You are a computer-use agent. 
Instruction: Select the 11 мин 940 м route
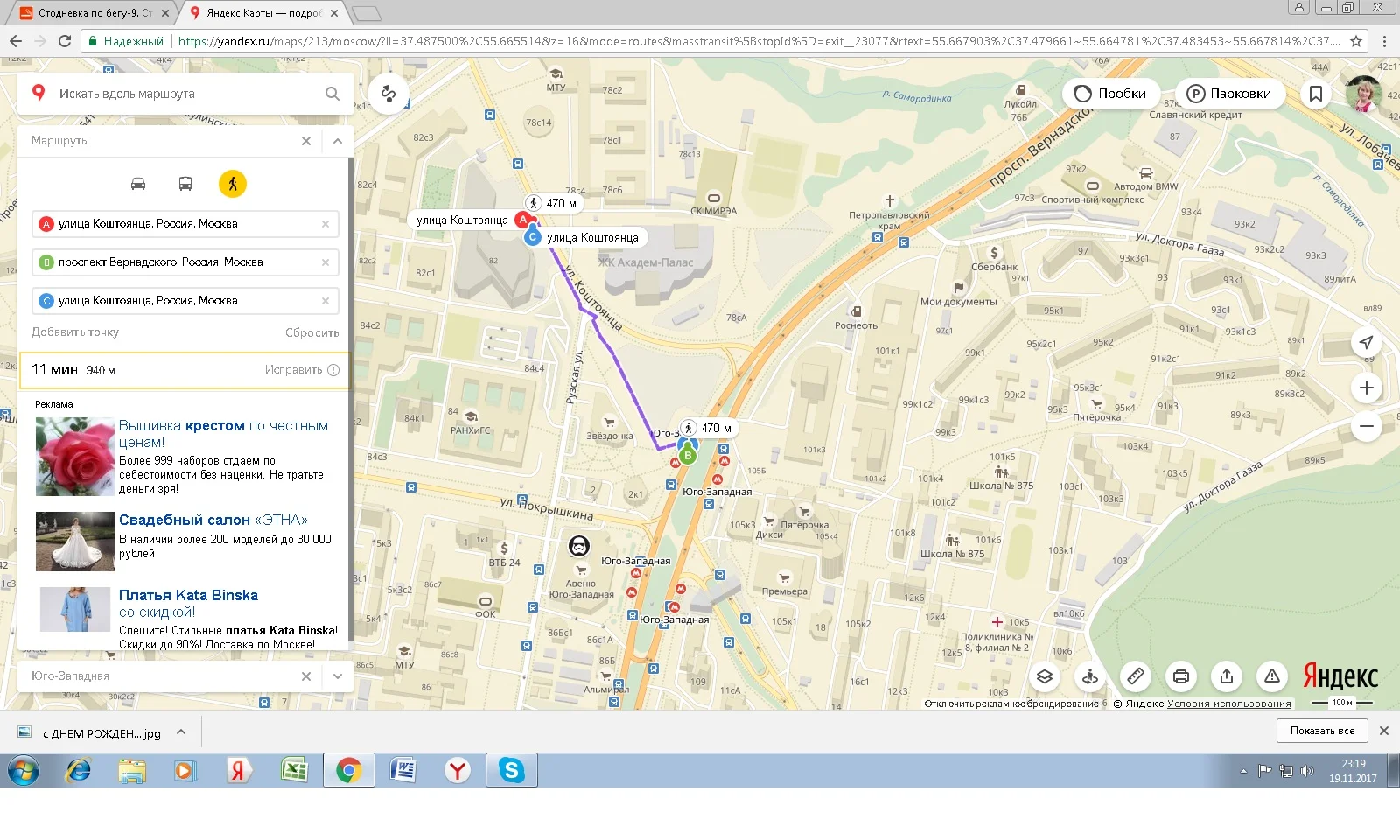click(185, 370)
